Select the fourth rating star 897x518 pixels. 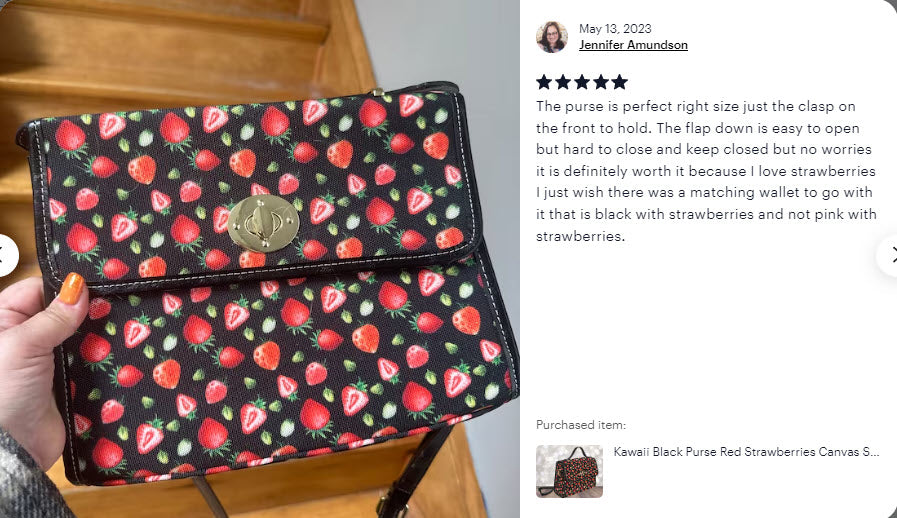click(x=601, y=82)
